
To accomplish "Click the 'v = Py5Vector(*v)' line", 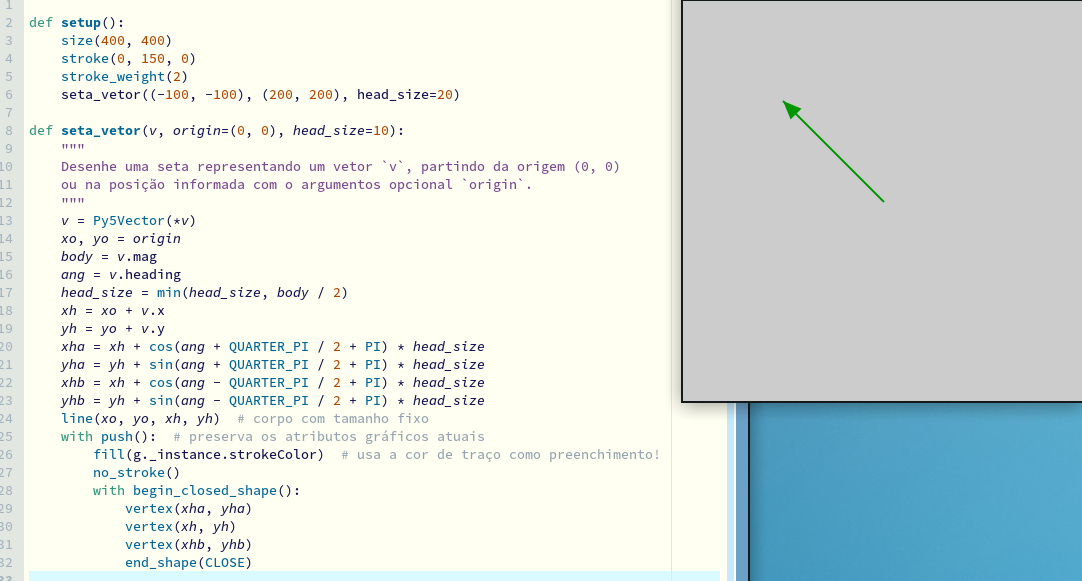I will [x=128, y=220].
